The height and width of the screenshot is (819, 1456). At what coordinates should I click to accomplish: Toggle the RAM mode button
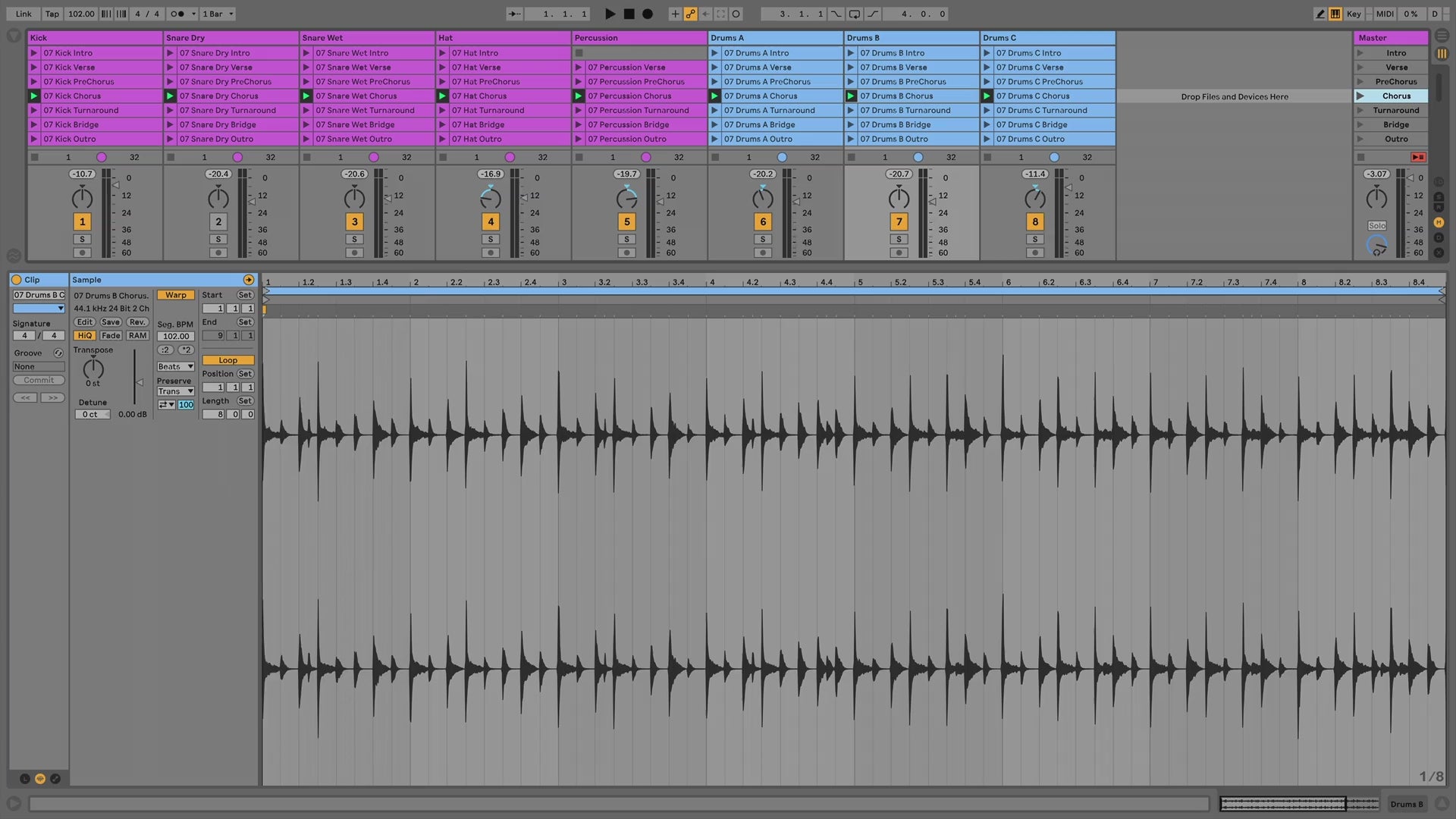pos(137,335)
